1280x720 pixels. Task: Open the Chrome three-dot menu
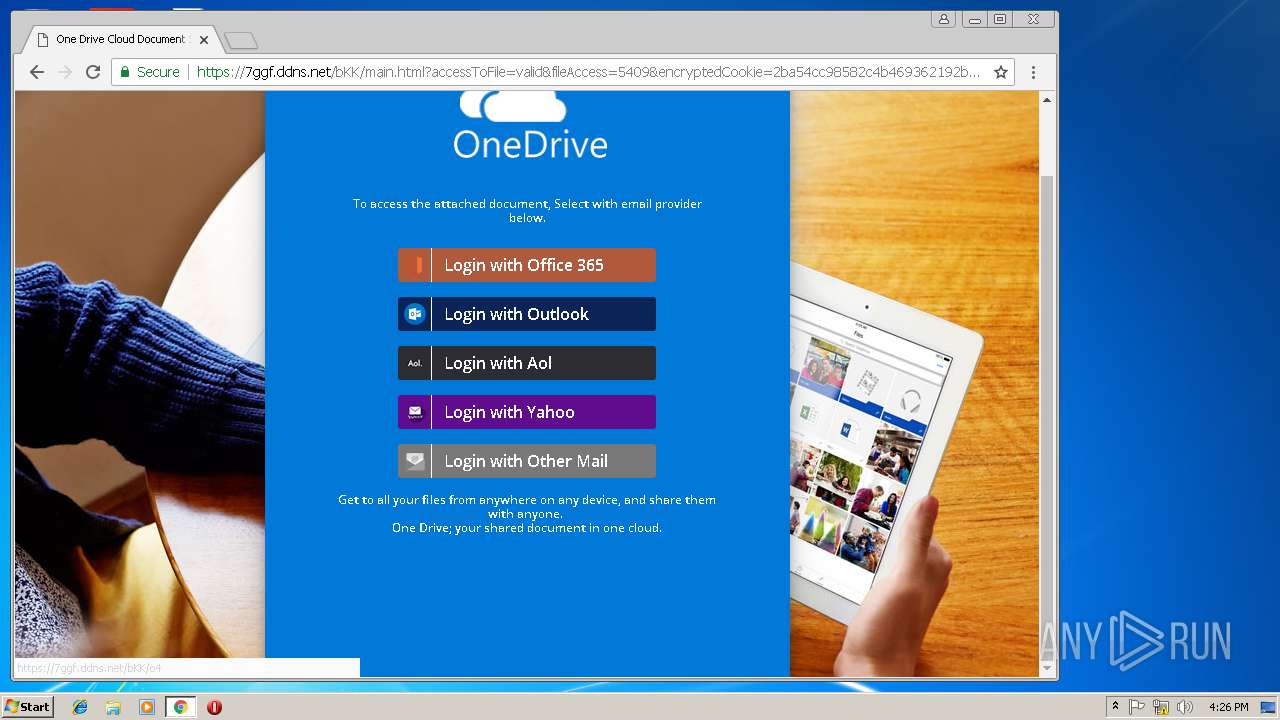pos(1033,72)
